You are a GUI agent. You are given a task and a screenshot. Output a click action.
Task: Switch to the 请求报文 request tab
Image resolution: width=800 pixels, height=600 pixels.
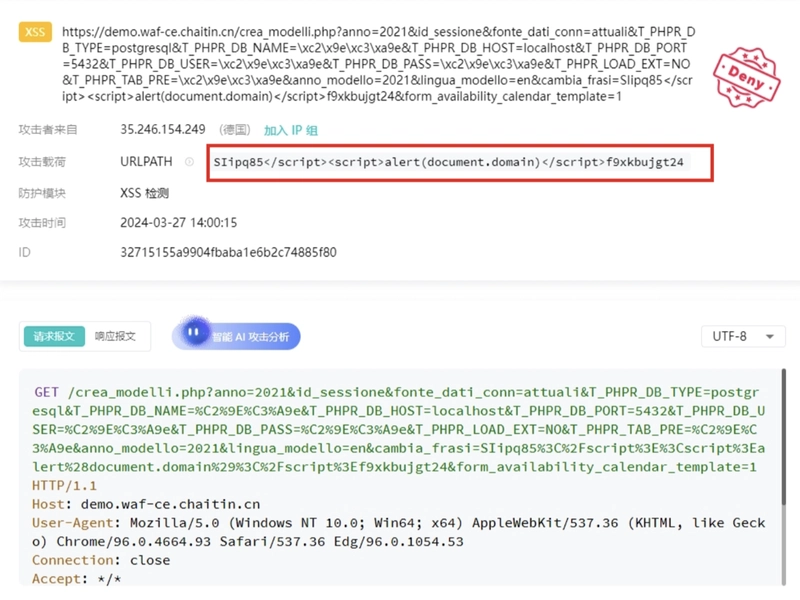[x=54, y=336]
